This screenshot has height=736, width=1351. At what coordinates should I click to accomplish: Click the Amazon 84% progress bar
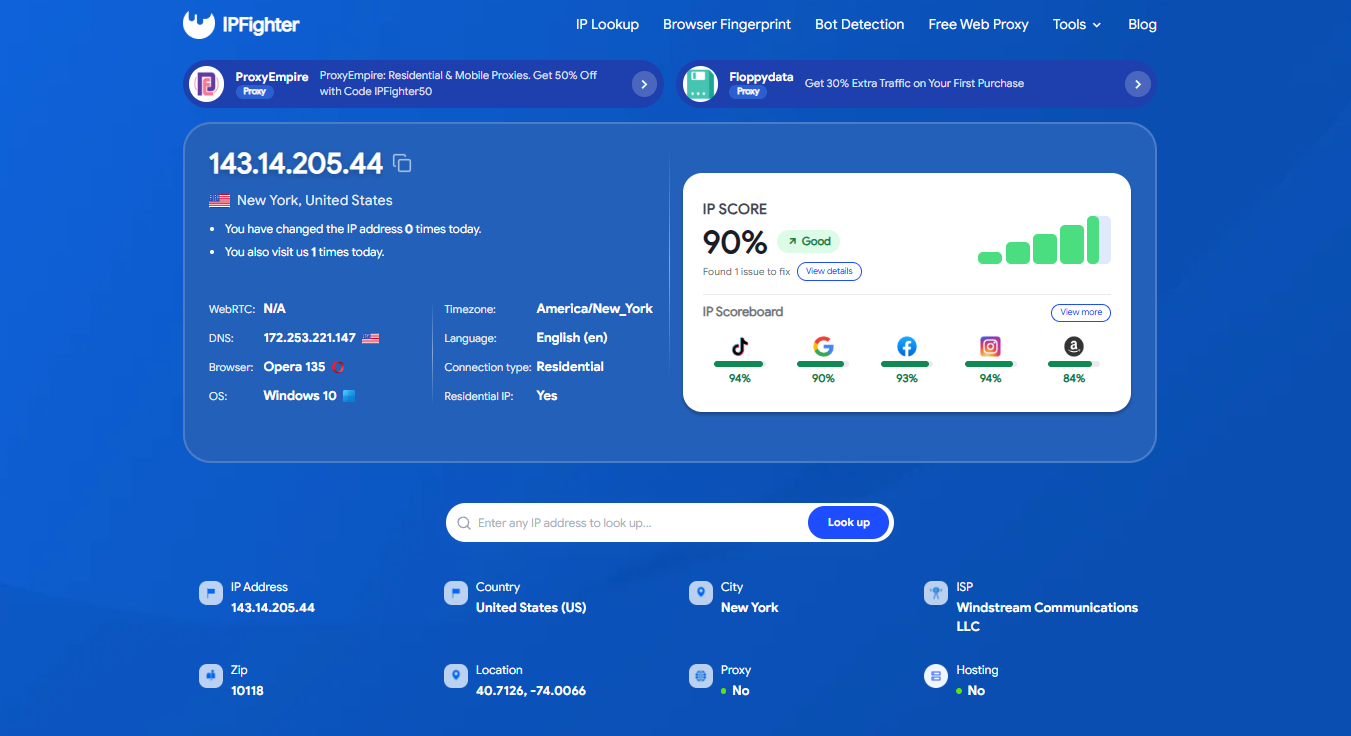[1074, 364]
